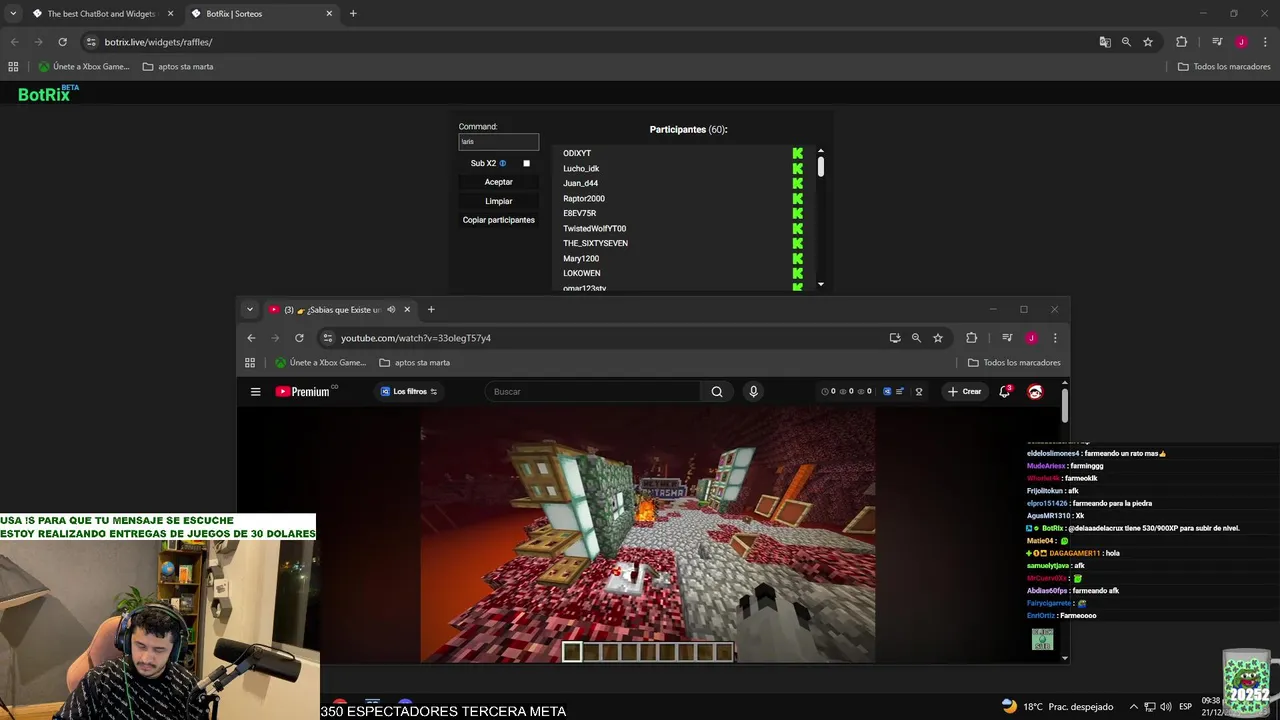Focus the Command input field

point(498,142)
